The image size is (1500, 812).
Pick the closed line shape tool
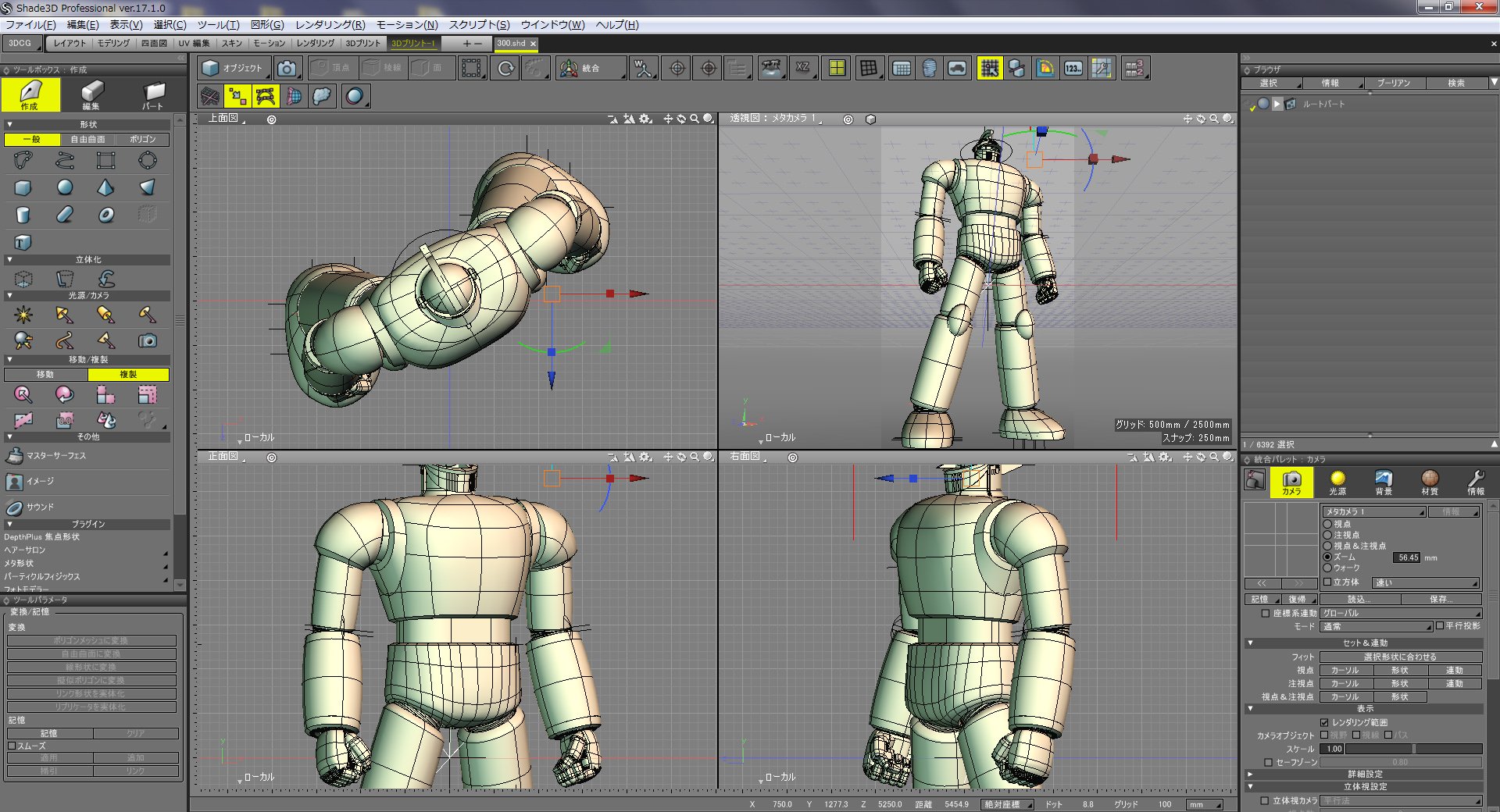tap(23, 161)
